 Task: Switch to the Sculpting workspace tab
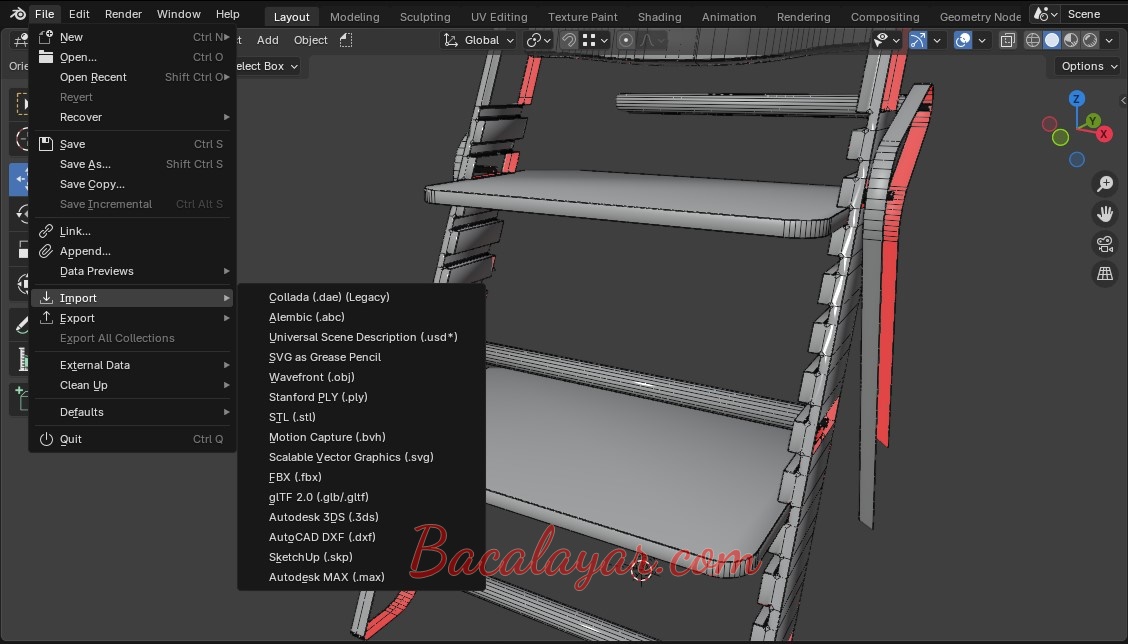[x=424, y=17]
